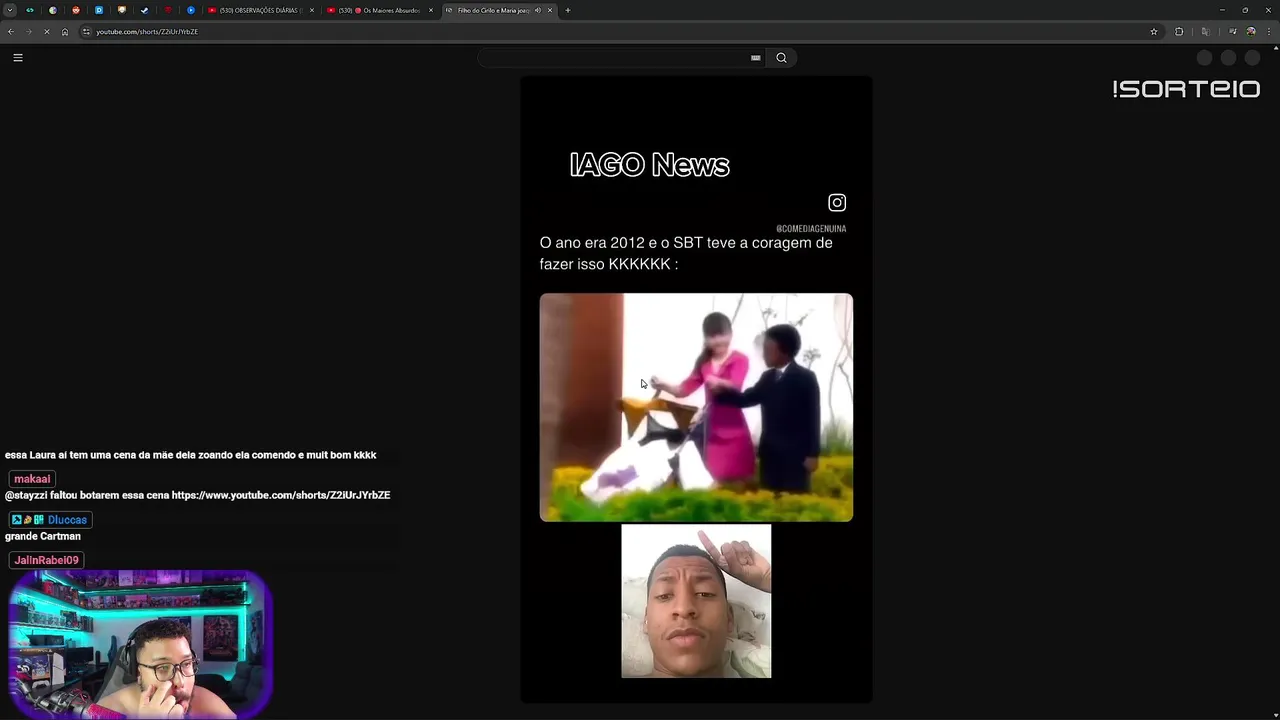View site information icon in address bar
Image resolution: width=1280 pixels, height=720 pixels.
tap(86, 32)
